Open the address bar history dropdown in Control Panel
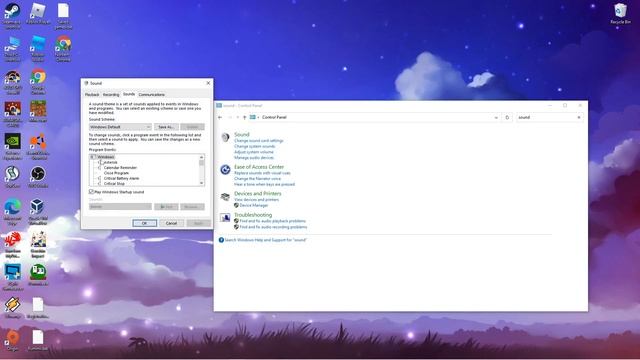 click(496, 117)
